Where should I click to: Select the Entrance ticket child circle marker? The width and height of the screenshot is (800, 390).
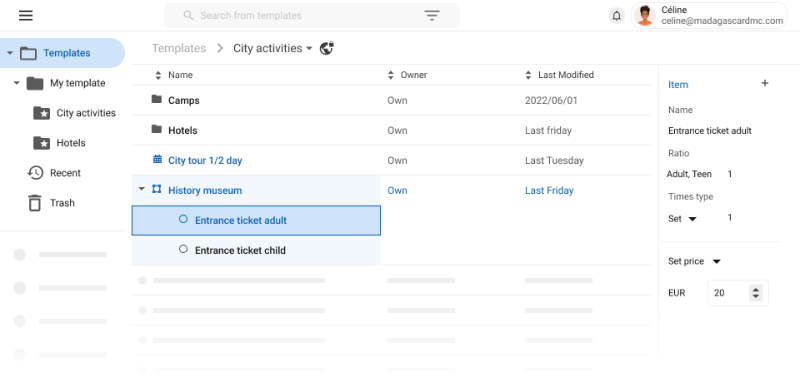click(183, 250)
